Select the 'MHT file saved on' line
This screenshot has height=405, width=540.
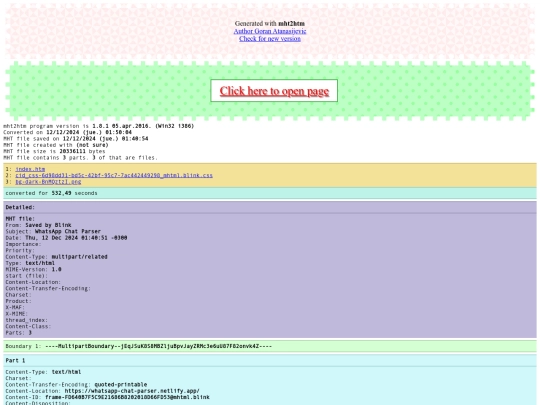pos(76,138)
